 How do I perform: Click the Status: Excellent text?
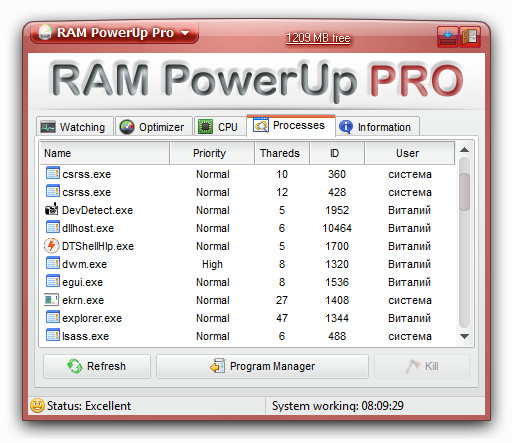[89, 406]
